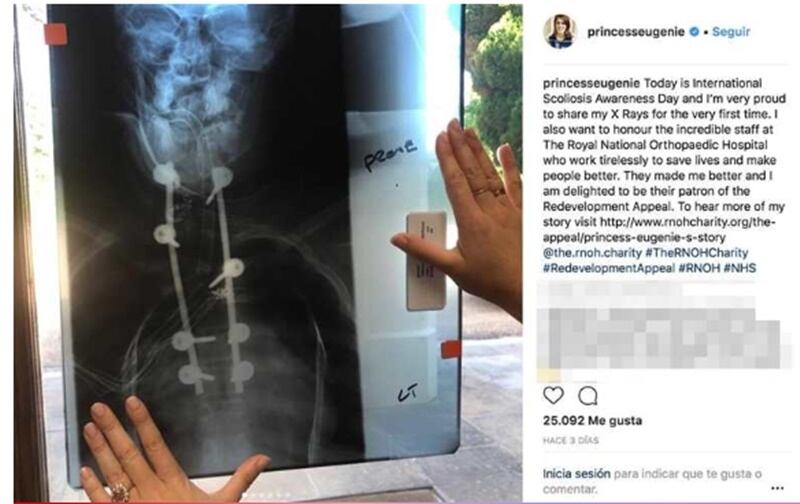Image resolution: width=800 pixels, height=504 pixels.
Task: Open princesseugenie username in header
Action: tap(636, 32)
